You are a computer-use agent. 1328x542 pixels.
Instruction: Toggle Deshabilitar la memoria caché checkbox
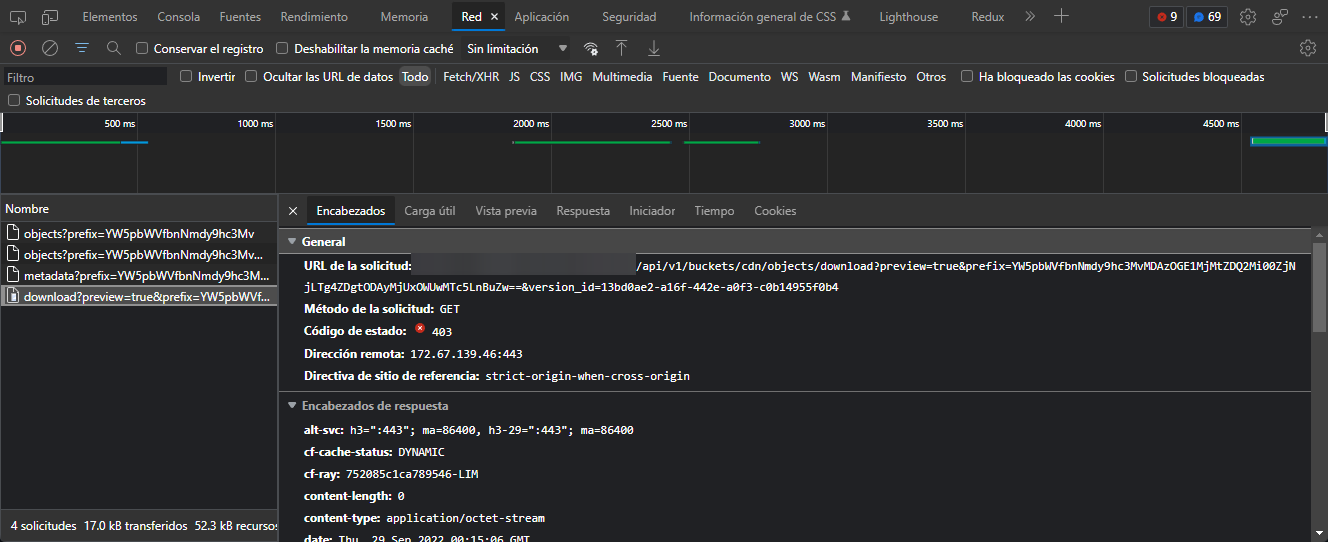click(282, 48)
